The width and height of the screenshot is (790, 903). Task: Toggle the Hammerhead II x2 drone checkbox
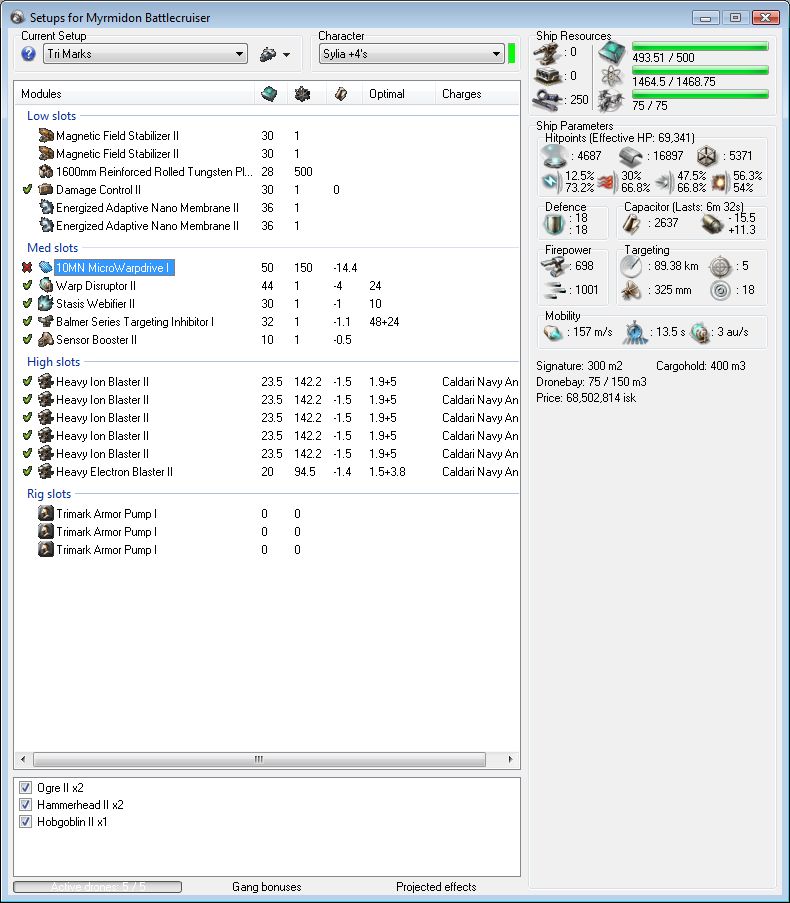tap(25, 805)
